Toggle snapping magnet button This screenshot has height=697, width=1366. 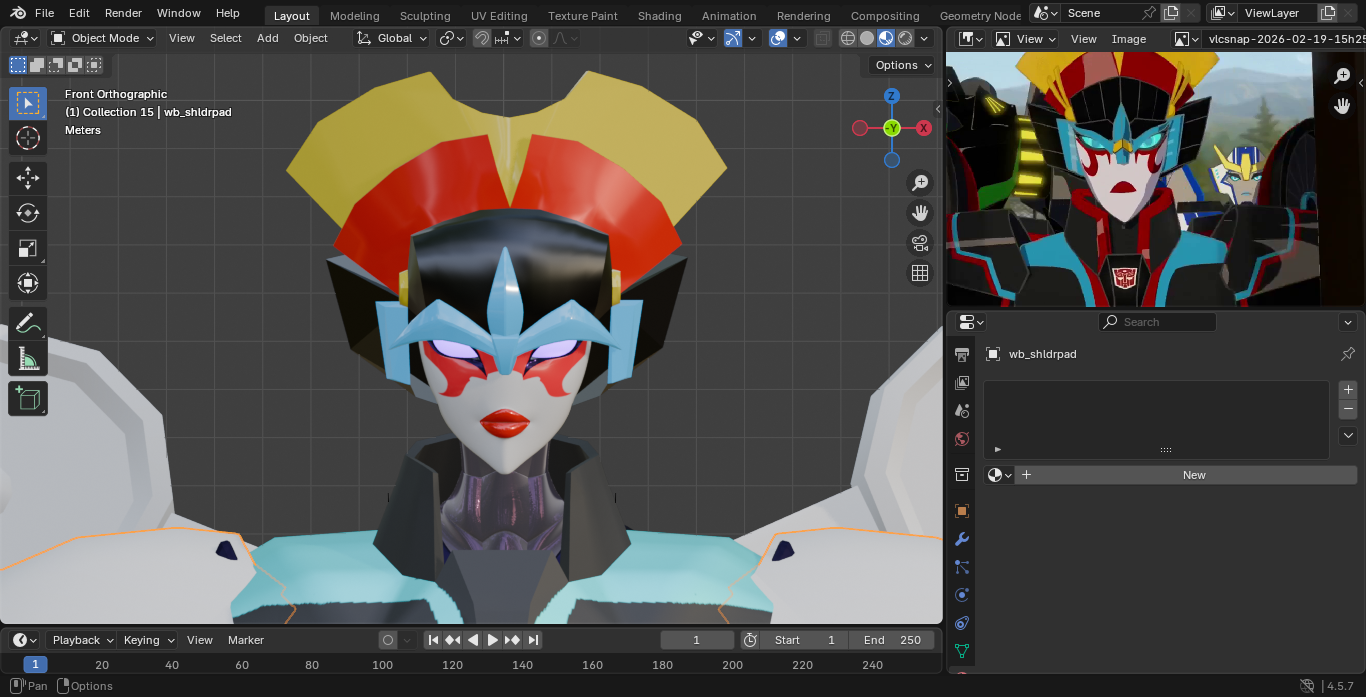coord(482,38)
